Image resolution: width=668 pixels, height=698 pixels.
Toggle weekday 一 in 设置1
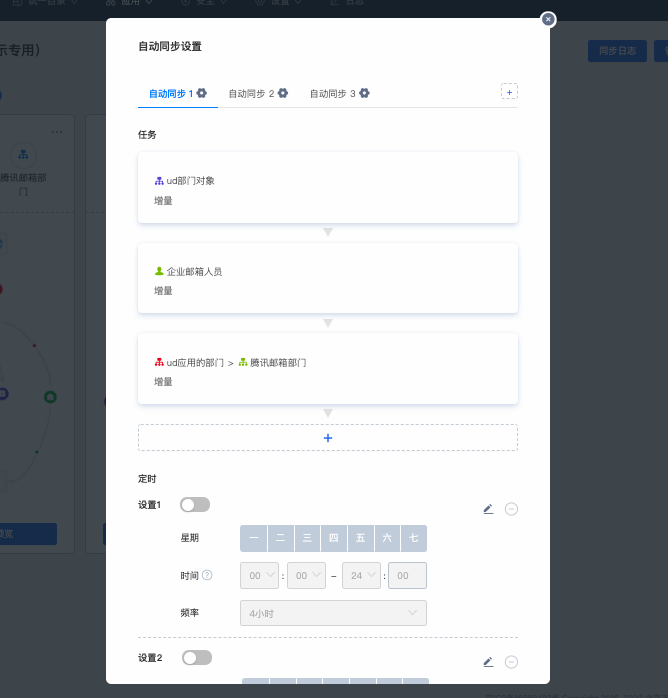(254, 538)
